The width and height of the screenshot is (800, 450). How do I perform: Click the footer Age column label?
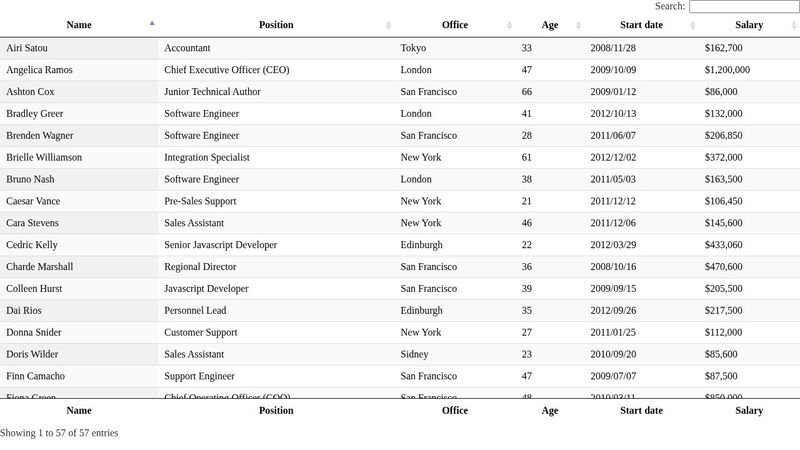pyautogui.click(x=550, y=410)
